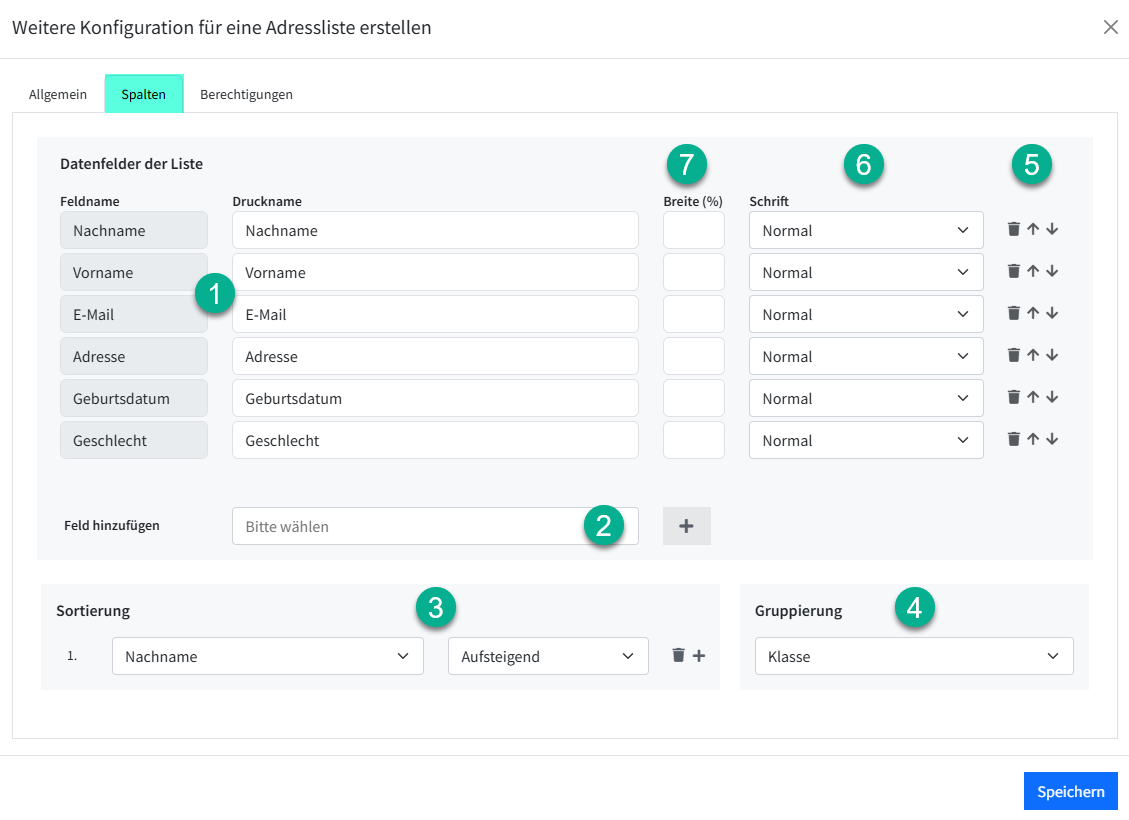This screenshot has height=820, width=1129.
Task: Expand the Gruppierung dropdown showing Klasse
Action: click(x=914, y=656)
